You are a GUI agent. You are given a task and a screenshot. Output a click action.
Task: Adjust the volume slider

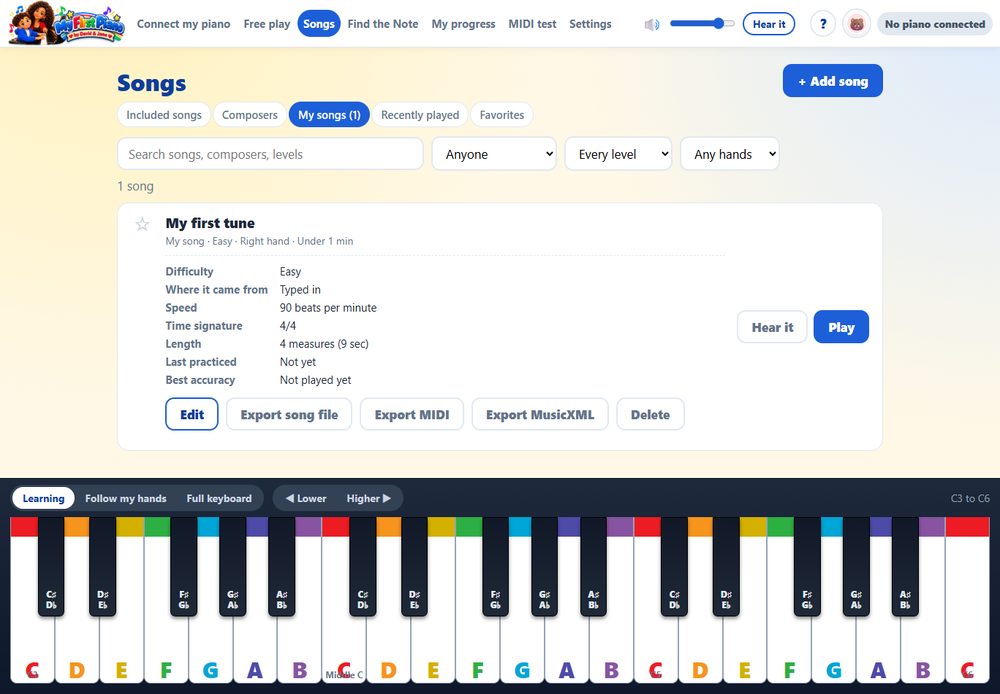[x=702, y=24]
